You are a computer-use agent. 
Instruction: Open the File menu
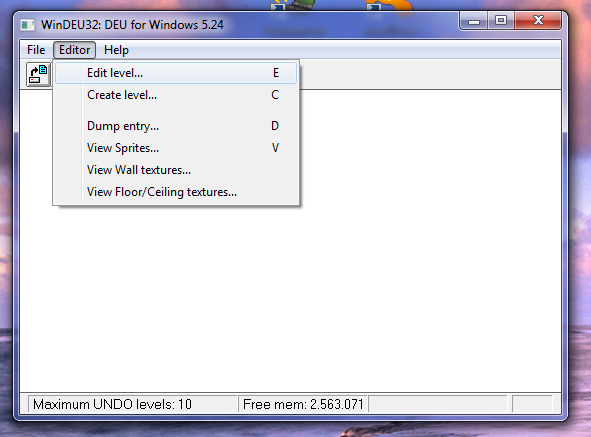tap(36, 50)
